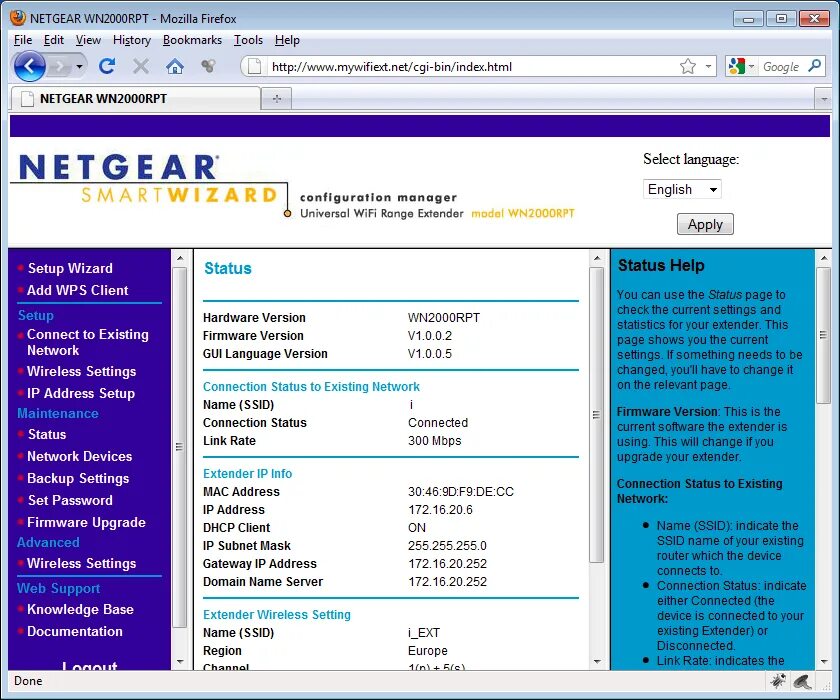Click the Firefox logo in title bar

coord(18,18)
